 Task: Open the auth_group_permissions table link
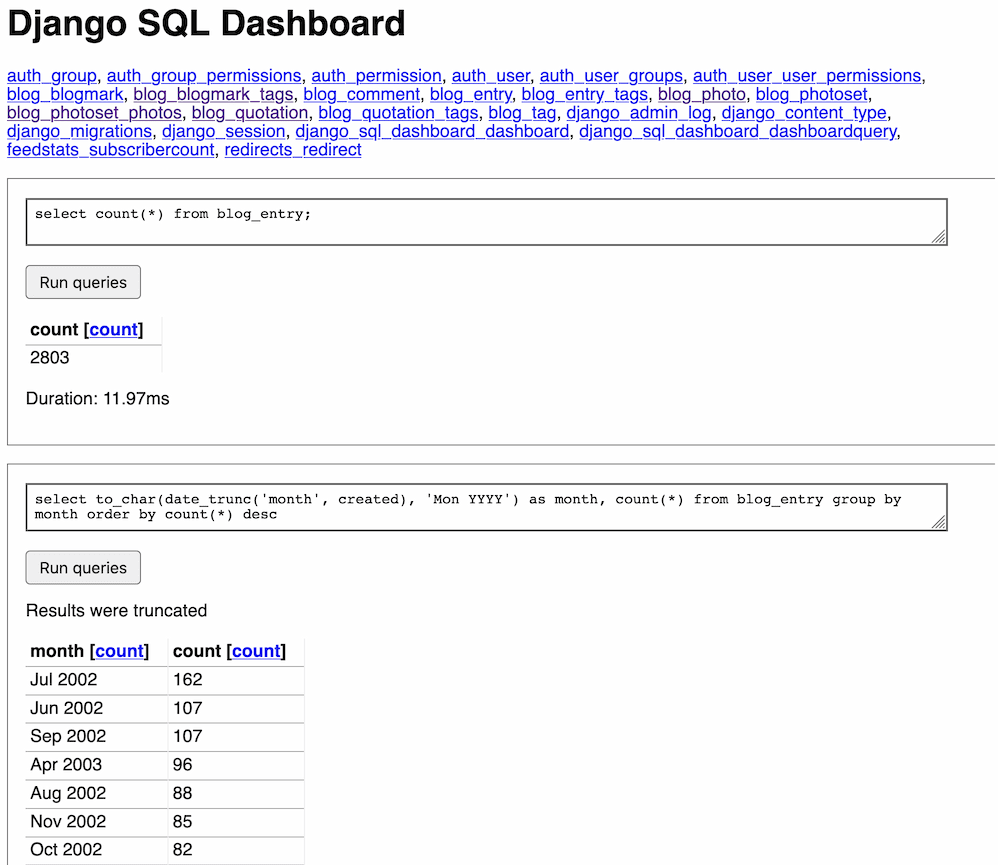(x=204, y=76)
